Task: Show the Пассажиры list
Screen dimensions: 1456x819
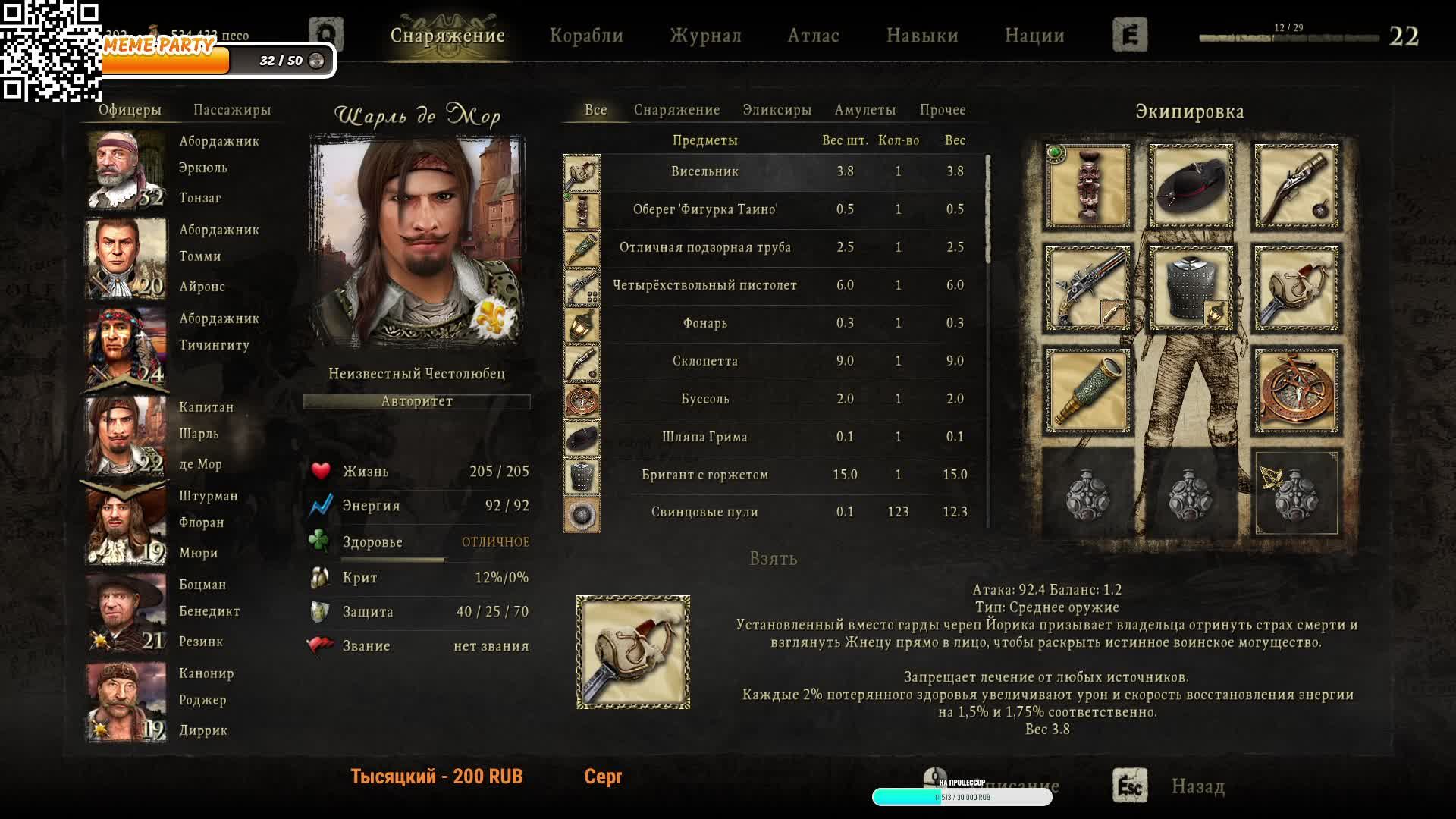Action: [x=232, y=110]
